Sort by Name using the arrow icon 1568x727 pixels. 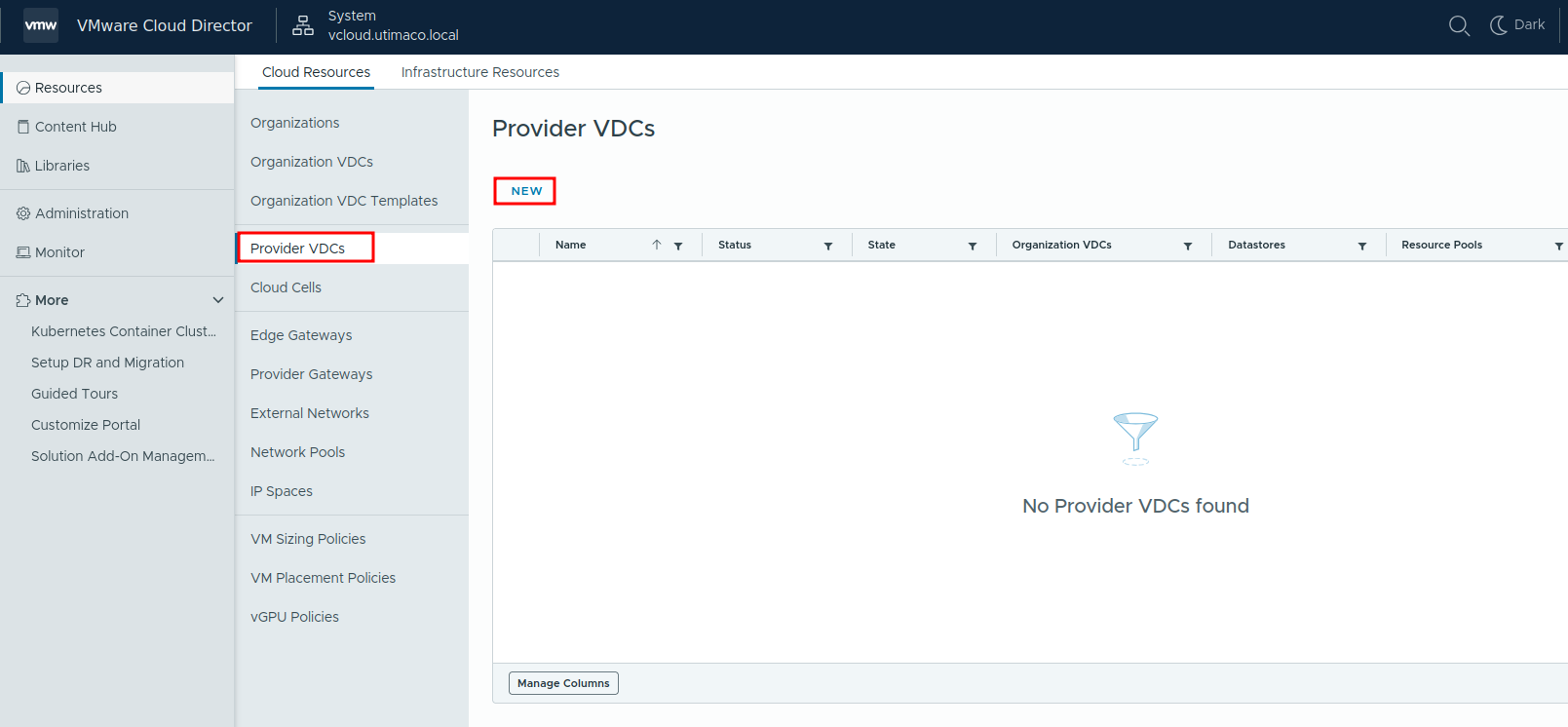[x=657, y=245]
